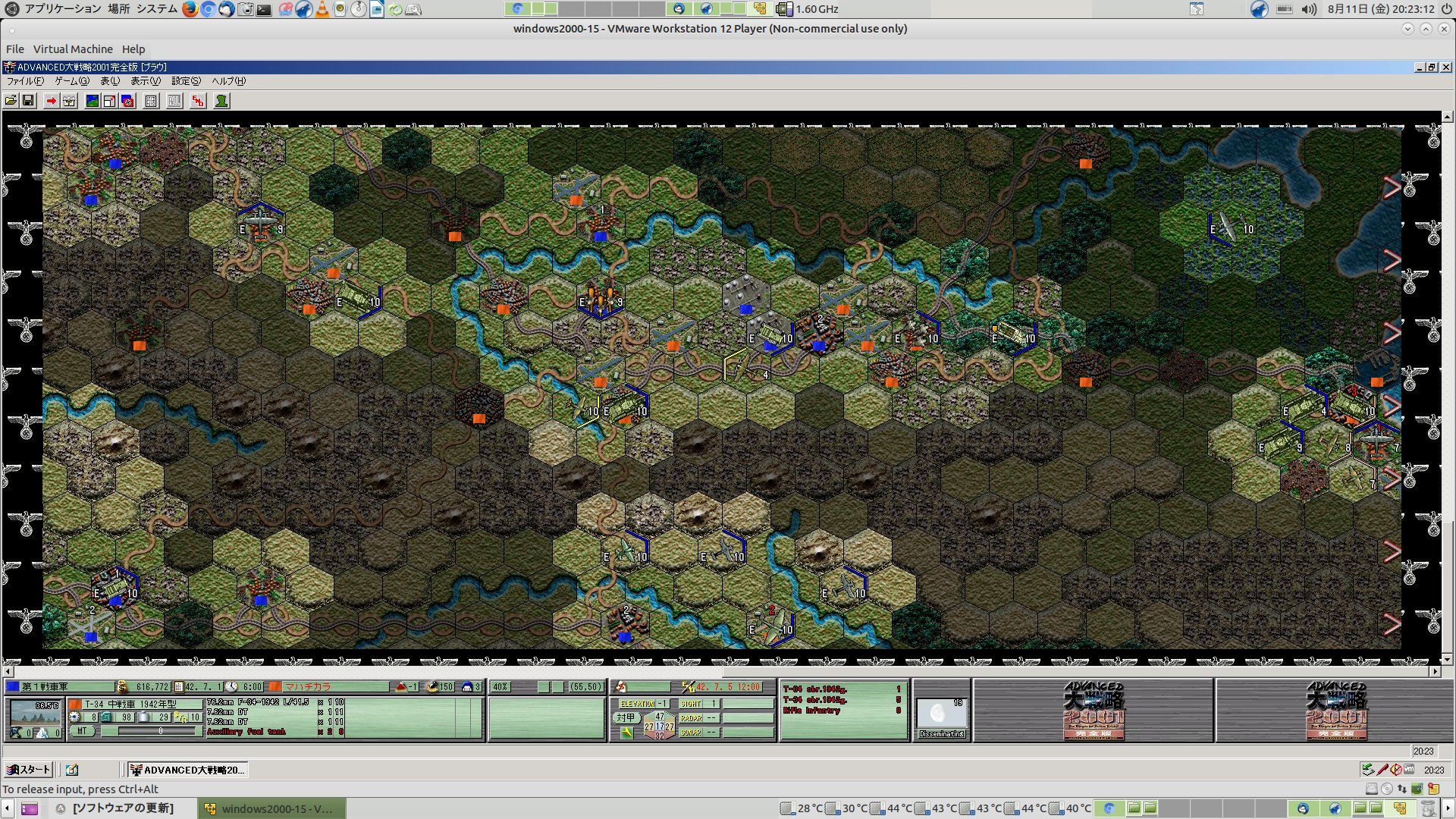Open the ゲーム(G) menu

click(71, 81)
